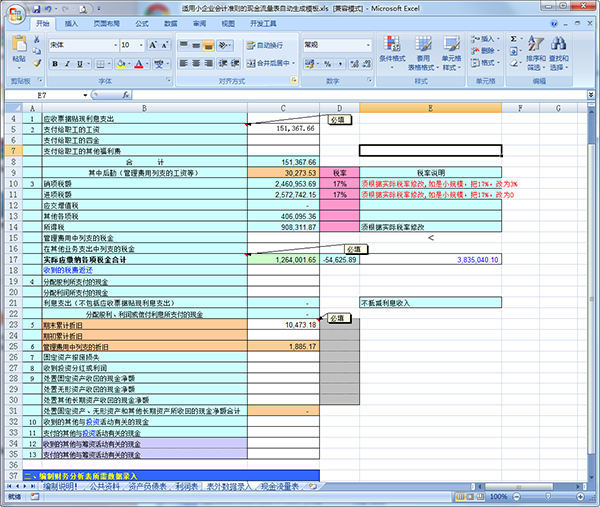This screenshot has width=600, height=507.
Task: Decrease decimal places
Action: coord(367,64)
